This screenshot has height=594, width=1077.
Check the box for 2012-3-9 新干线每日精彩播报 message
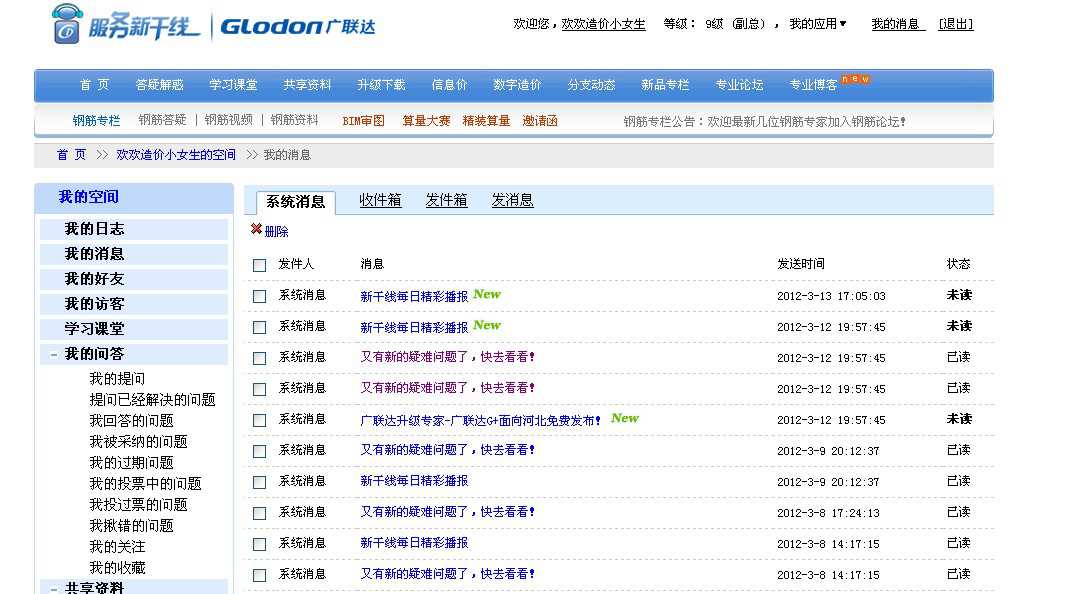260,483
